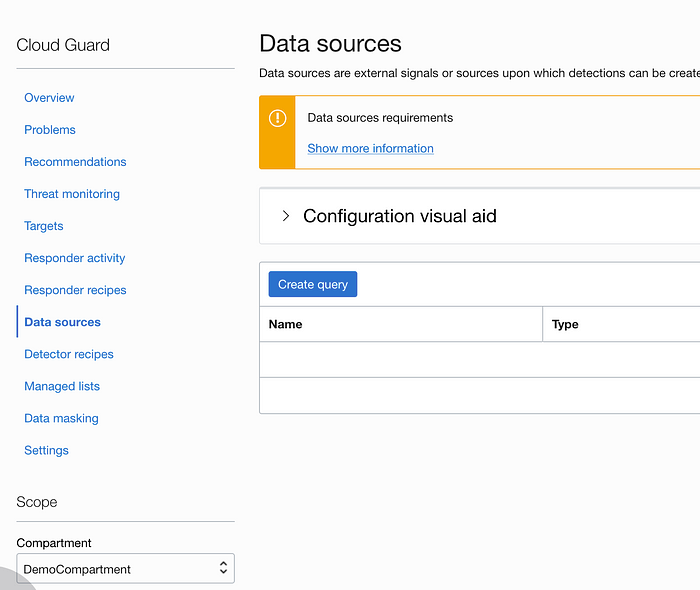Open Cloud Guard Settings

click(x=46, y=450)
